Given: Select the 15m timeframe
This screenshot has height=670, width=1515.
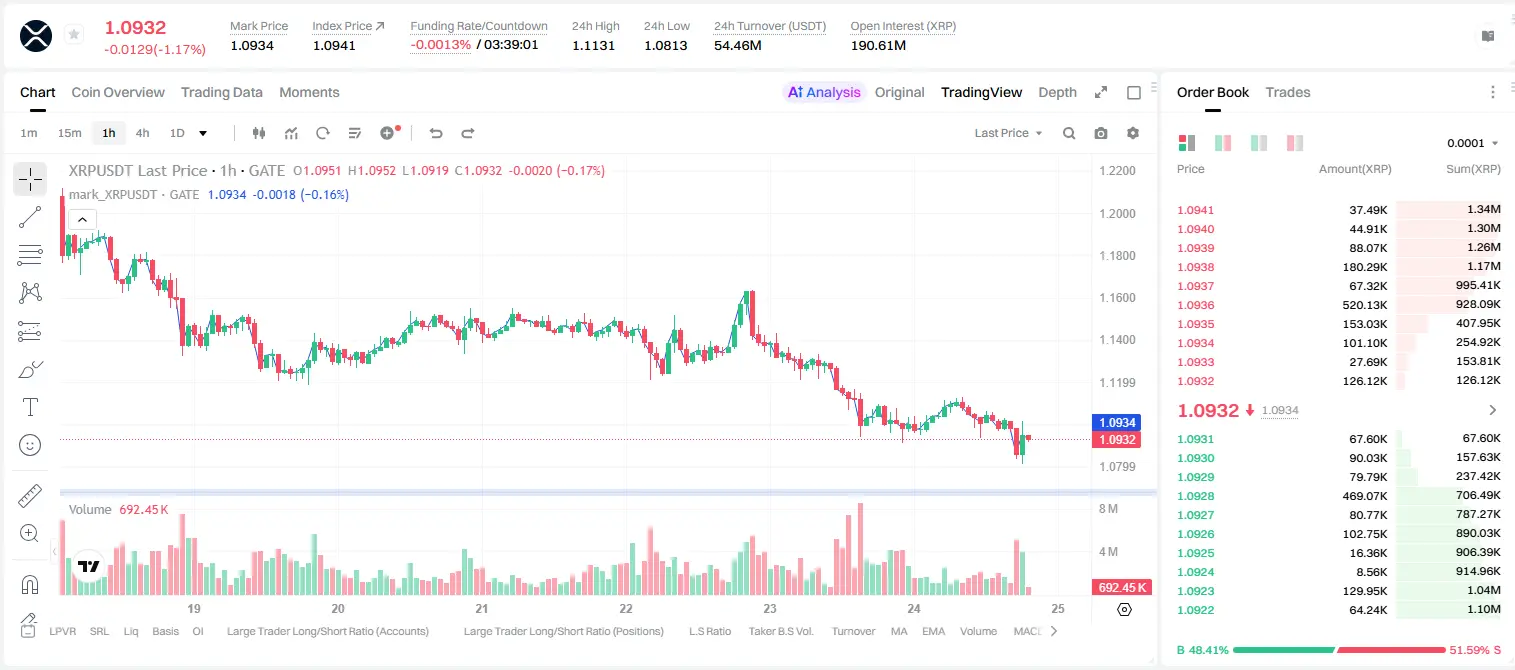Looking at the screenshot, I should click(69, 133).
